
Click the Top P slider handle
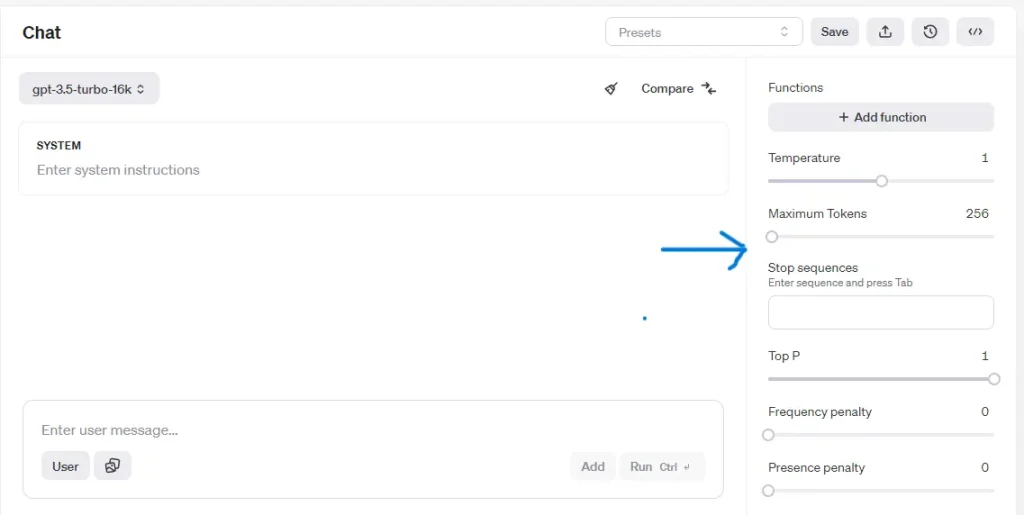point(994,379)
